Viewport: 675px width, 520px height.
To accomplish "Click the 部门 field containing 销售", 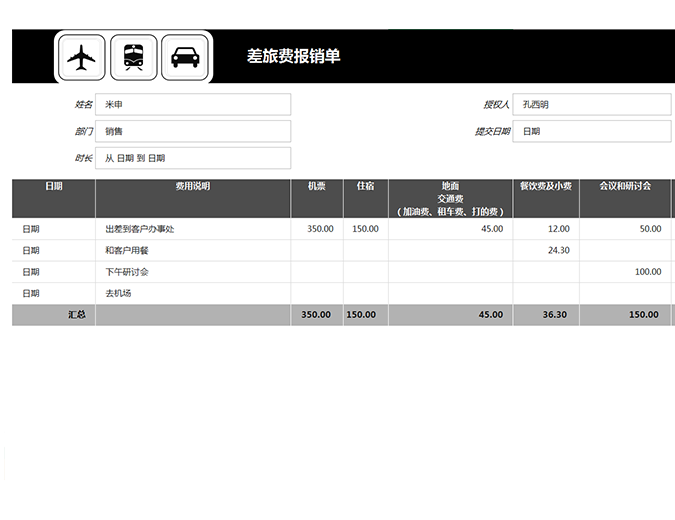I will point(193,131).
